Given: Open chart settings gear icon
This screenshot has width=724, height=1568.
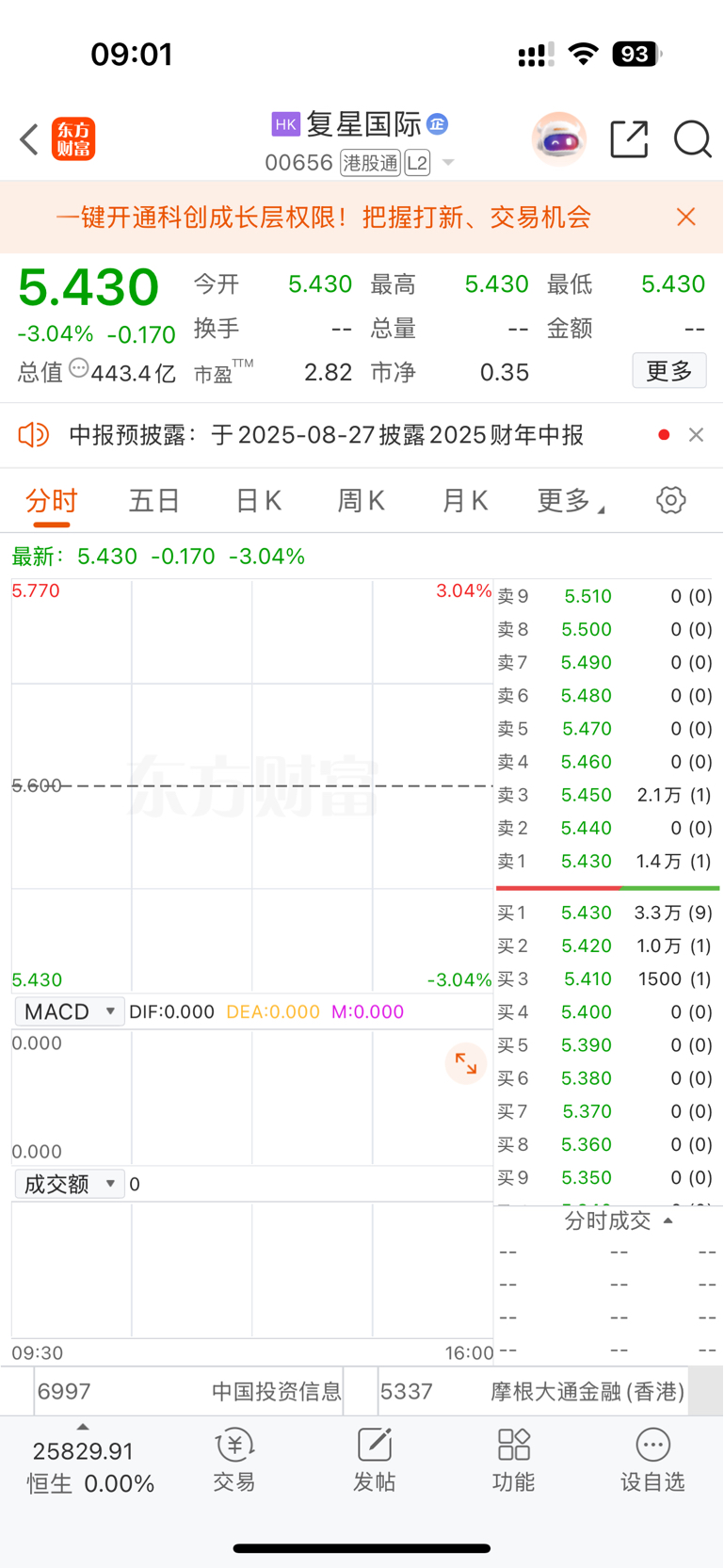Looking at the screenshot, I should [x=670, y=500].
